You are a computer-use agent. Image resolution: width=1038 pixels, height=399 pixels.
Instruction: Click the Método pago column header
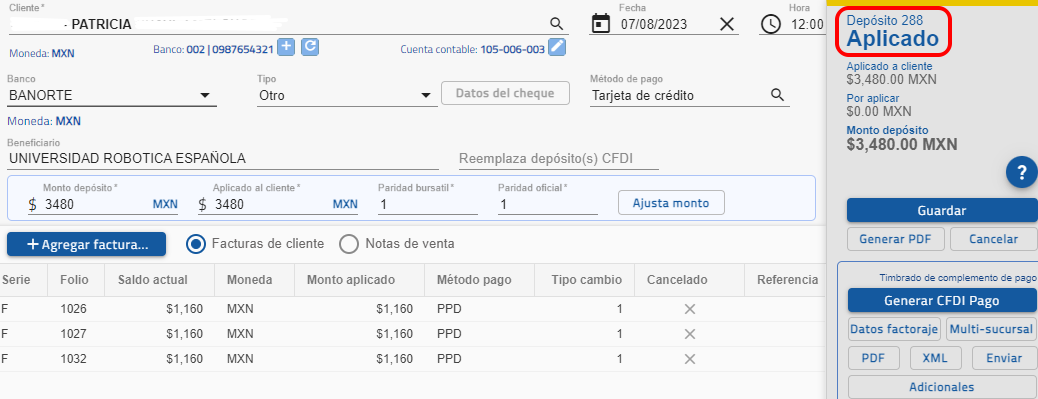474,280
